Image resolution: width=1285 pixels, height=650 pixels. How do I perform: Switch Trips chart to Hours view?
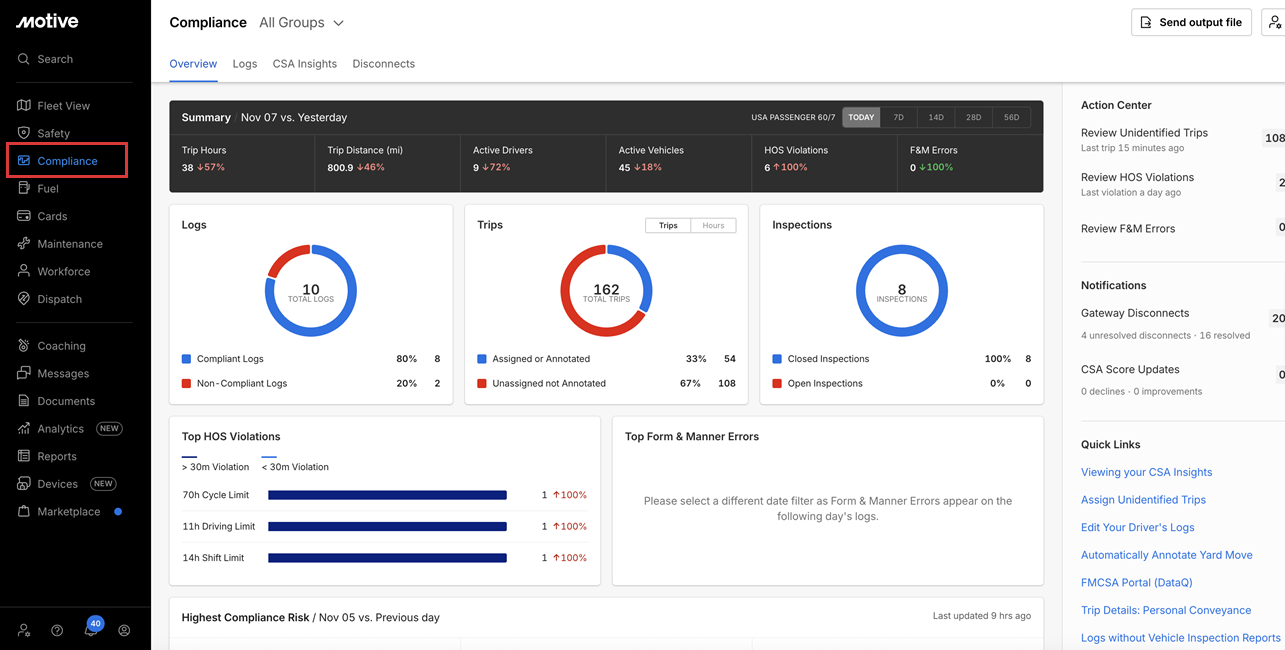pyautogui.click(x=713, y=226)
